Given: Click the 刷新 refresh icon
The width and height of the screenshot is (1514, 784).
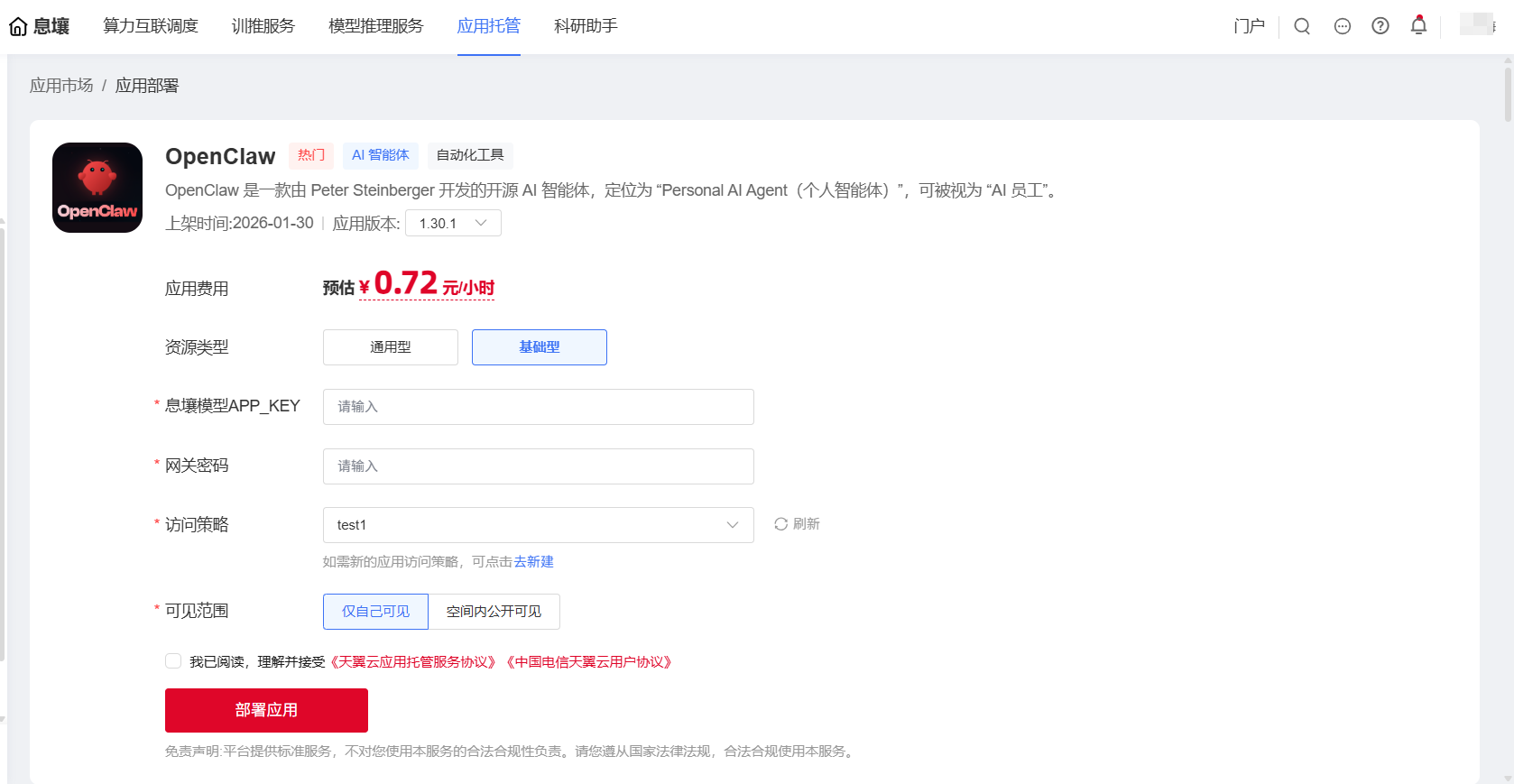Looking at the screenshot, I should point(781,524).
